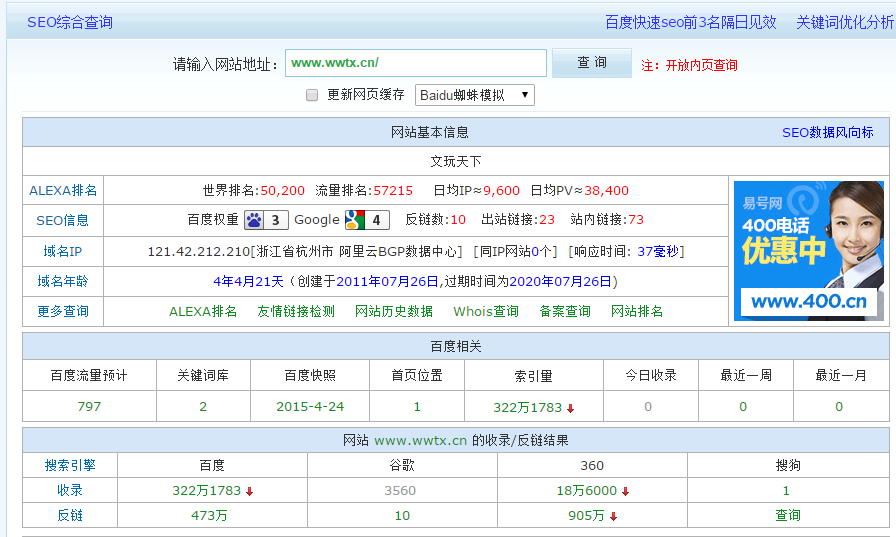This screenshot has height=537, width=896.
Task: Open the Baidu蜘蛛模拟 dropdown
Action: click(475, 95)
